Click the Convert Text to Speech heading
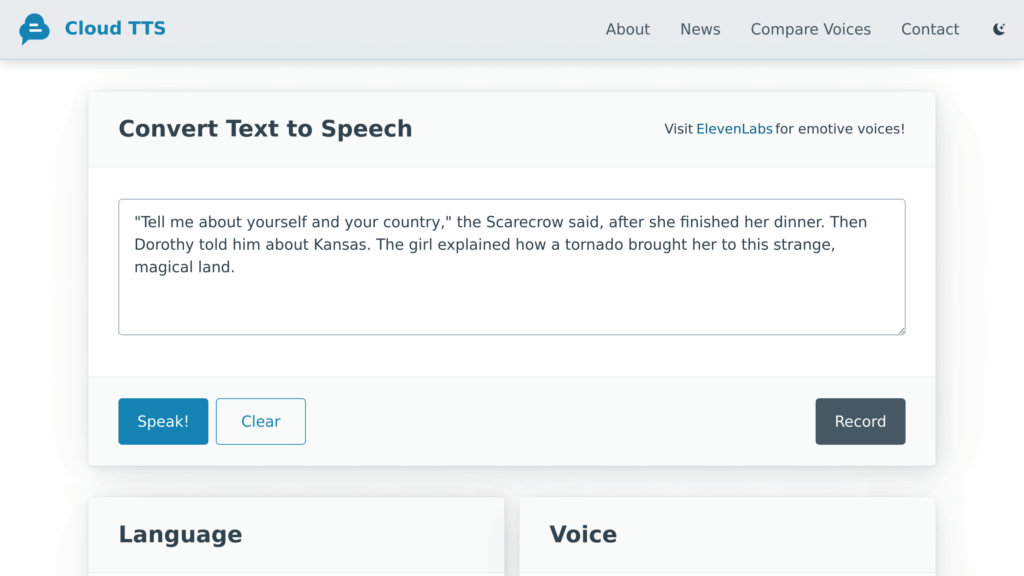 pos(265,129)
